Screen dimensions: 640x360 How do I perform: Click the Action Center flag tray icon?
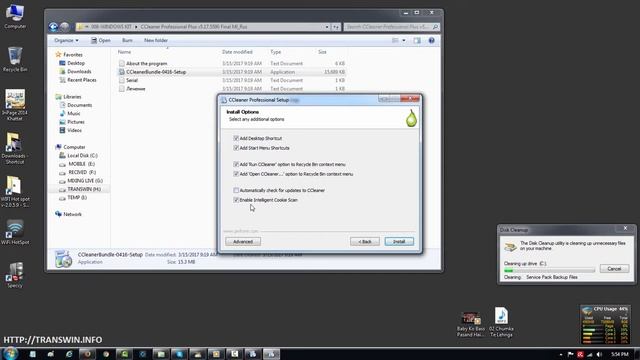pos(571,354)
